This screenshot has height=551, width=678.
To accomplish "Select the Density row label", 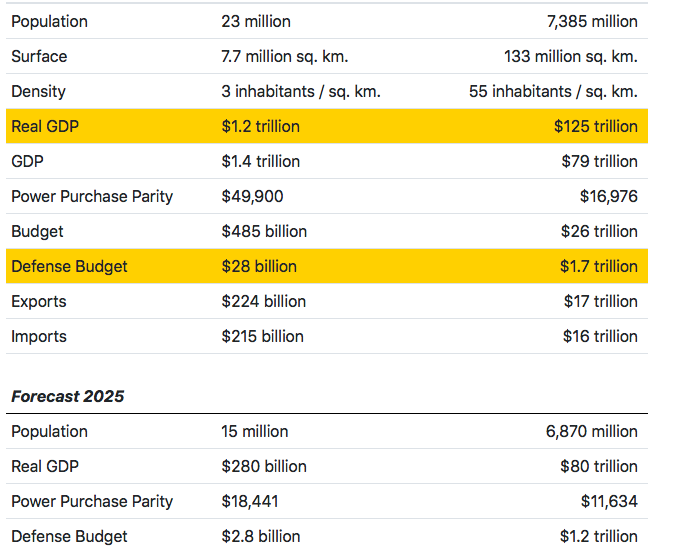I will point(38,91).
